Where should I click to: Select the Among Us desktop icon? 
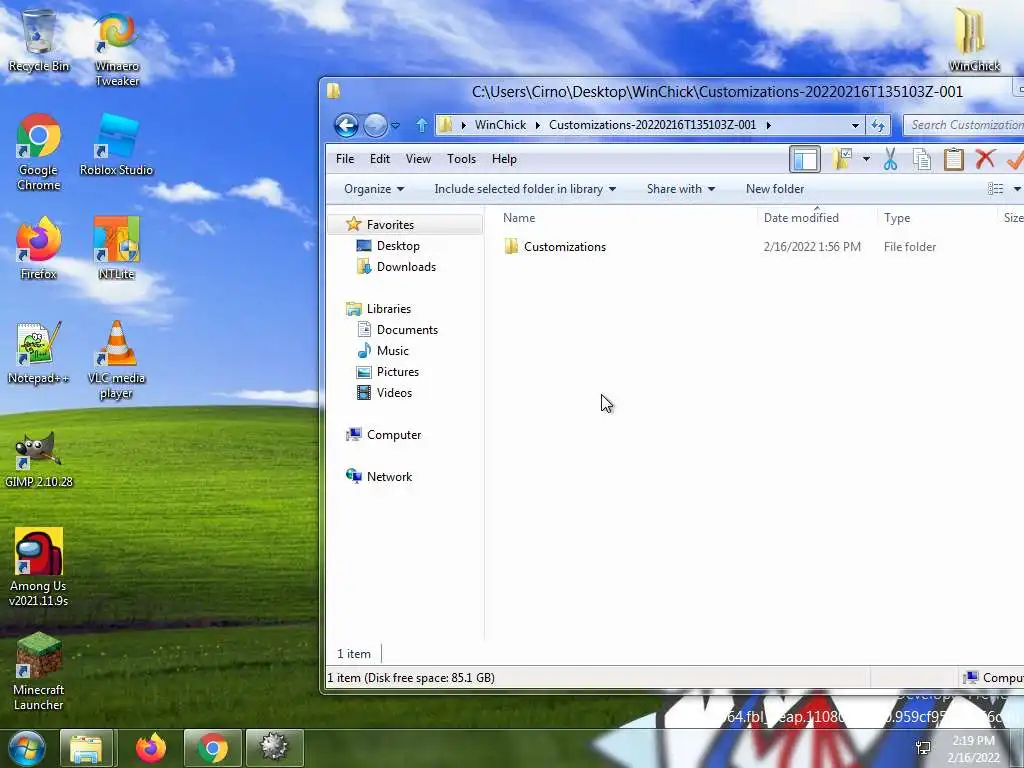(x=39, y=568)
